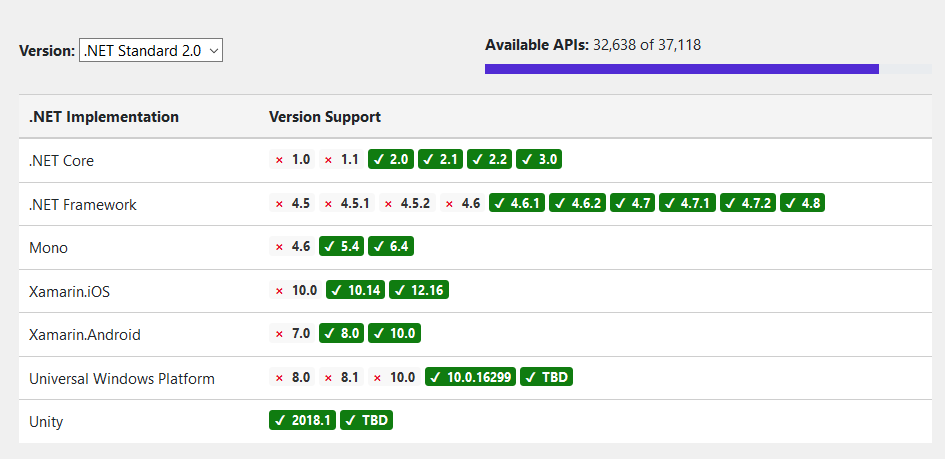
Task: Click the Universal Windows Platform 10.0 unsupported badge
Action: [x=395, y=377]
